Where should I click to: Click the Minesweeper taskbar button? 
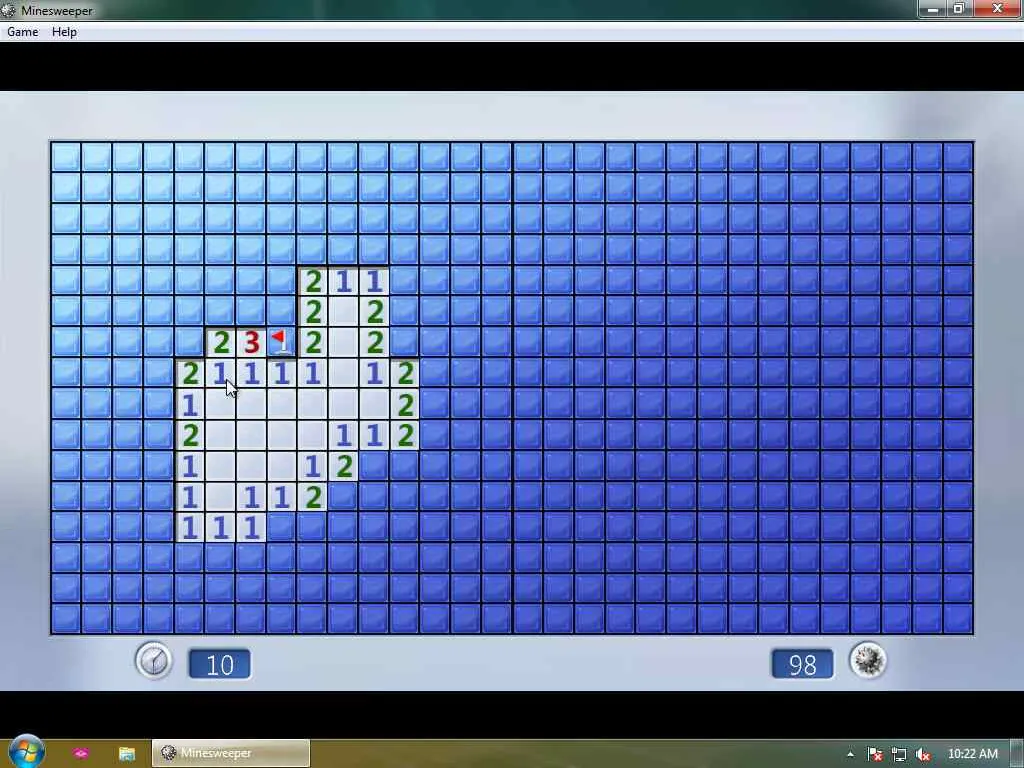point(231,753)
